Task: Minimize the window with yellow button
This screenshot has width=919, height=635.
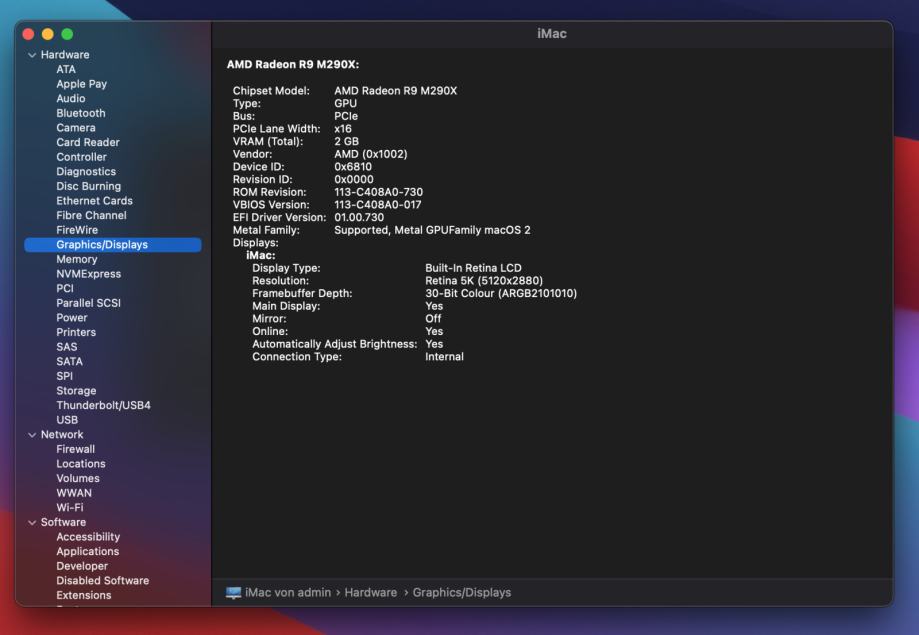Action: point(48,34)
